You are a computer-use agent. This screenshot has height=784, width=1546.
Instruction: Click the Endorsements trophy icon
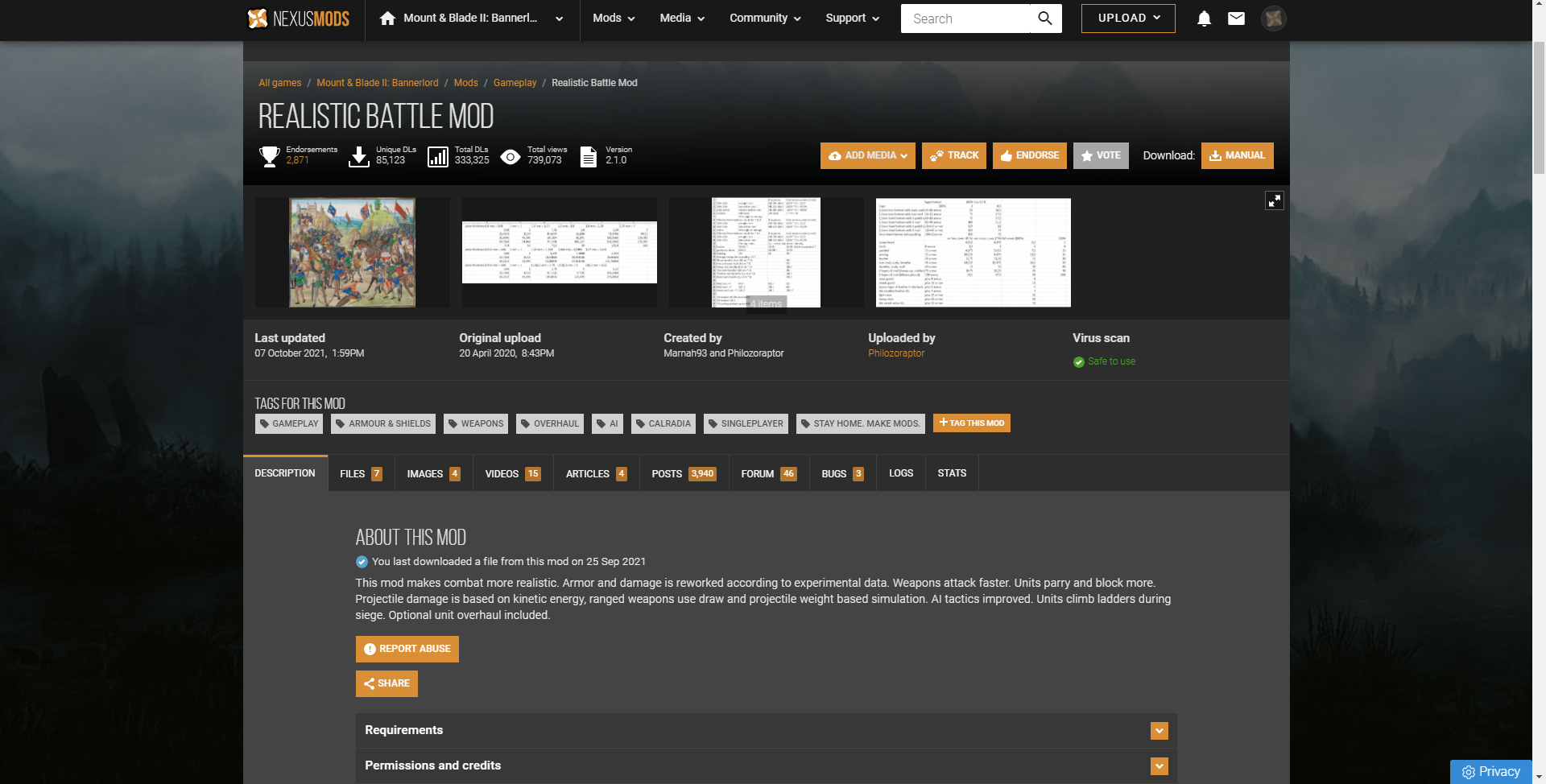pyautogui.click(x=270, y=156)
